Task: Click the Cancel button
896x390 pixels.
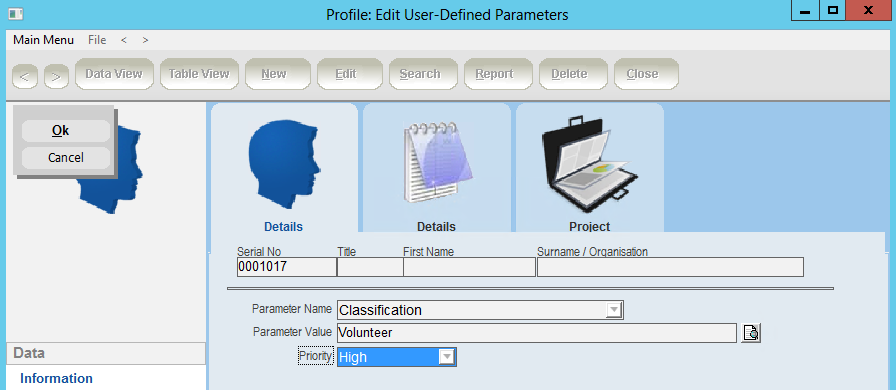Action: [x=66, y=158]
